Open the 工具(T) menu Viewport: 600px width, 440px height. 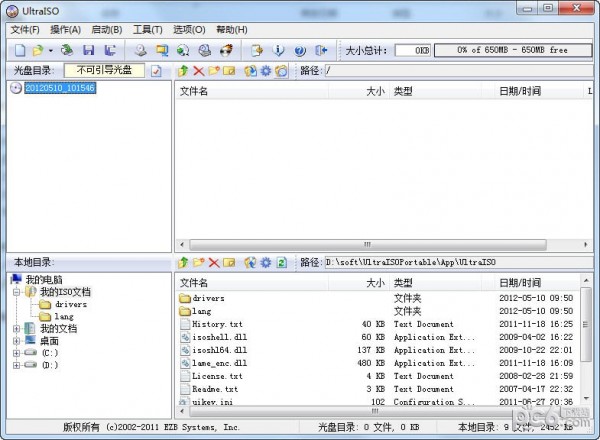[x=148, y=30]
